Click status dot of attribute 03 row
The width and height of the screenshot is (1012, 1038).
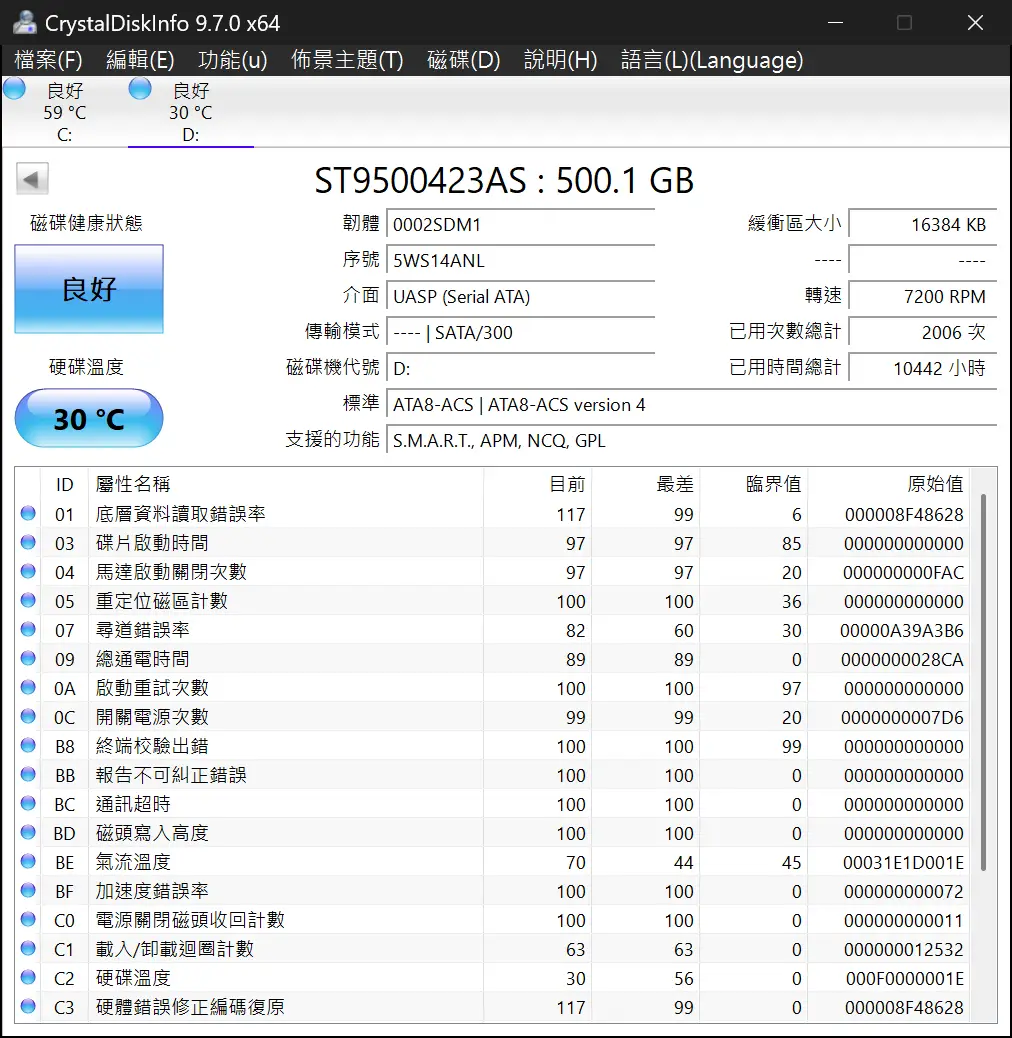[x=28, y=542]
